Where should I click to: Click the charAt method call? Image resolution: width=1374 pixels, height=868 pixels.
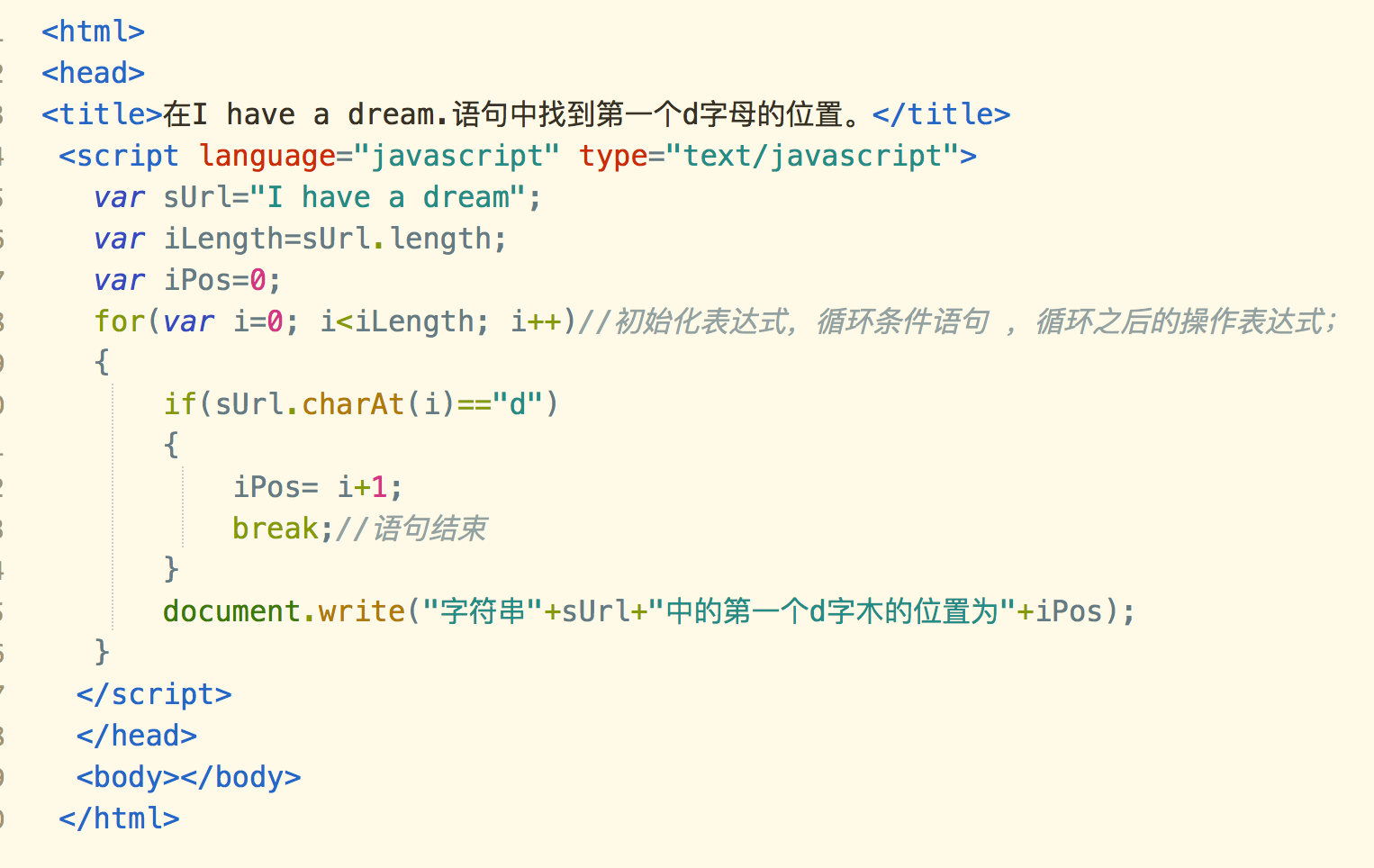(353, 404)
